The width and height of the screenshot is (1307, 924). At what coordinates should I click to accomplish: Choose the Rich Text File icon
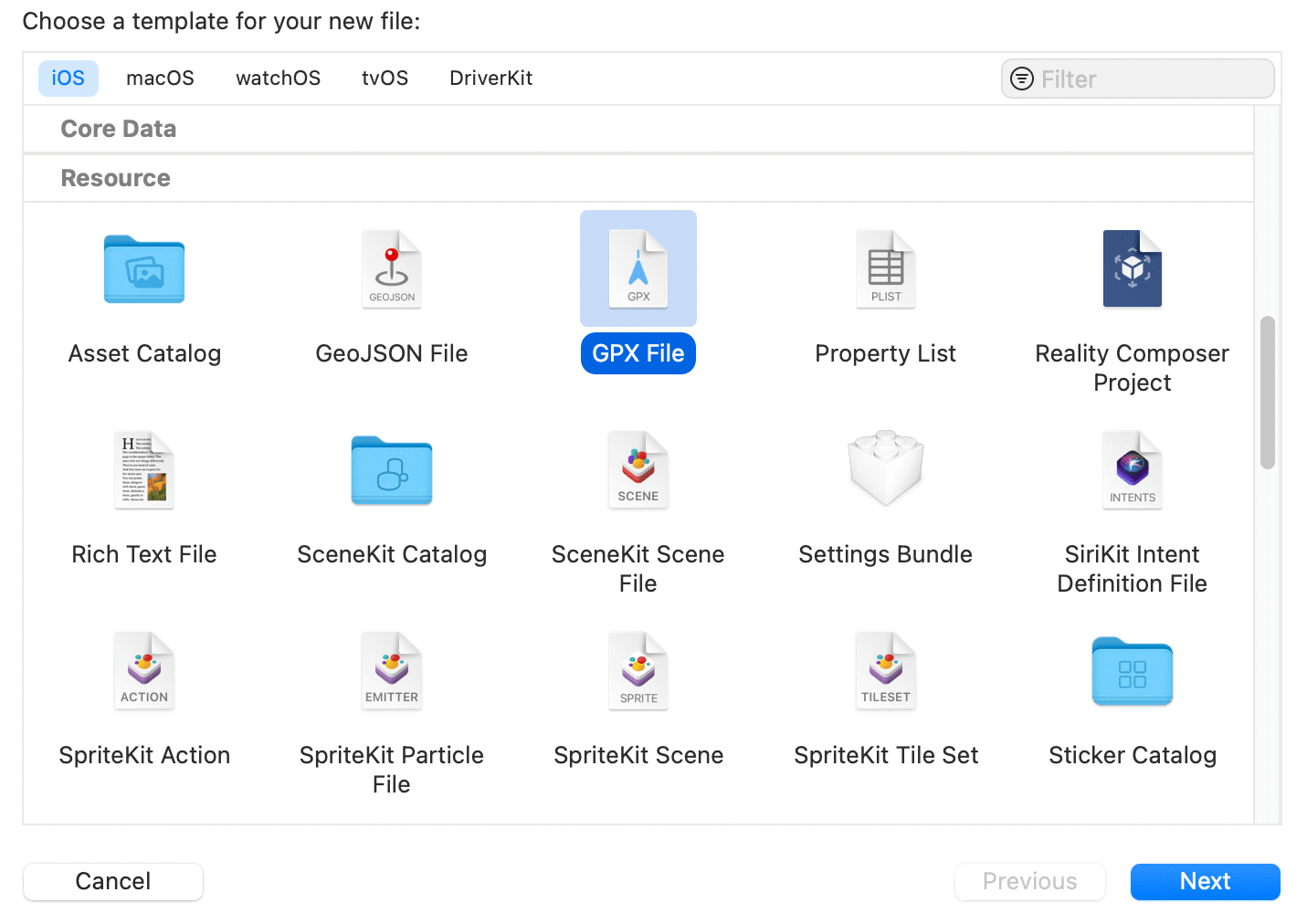144,470
